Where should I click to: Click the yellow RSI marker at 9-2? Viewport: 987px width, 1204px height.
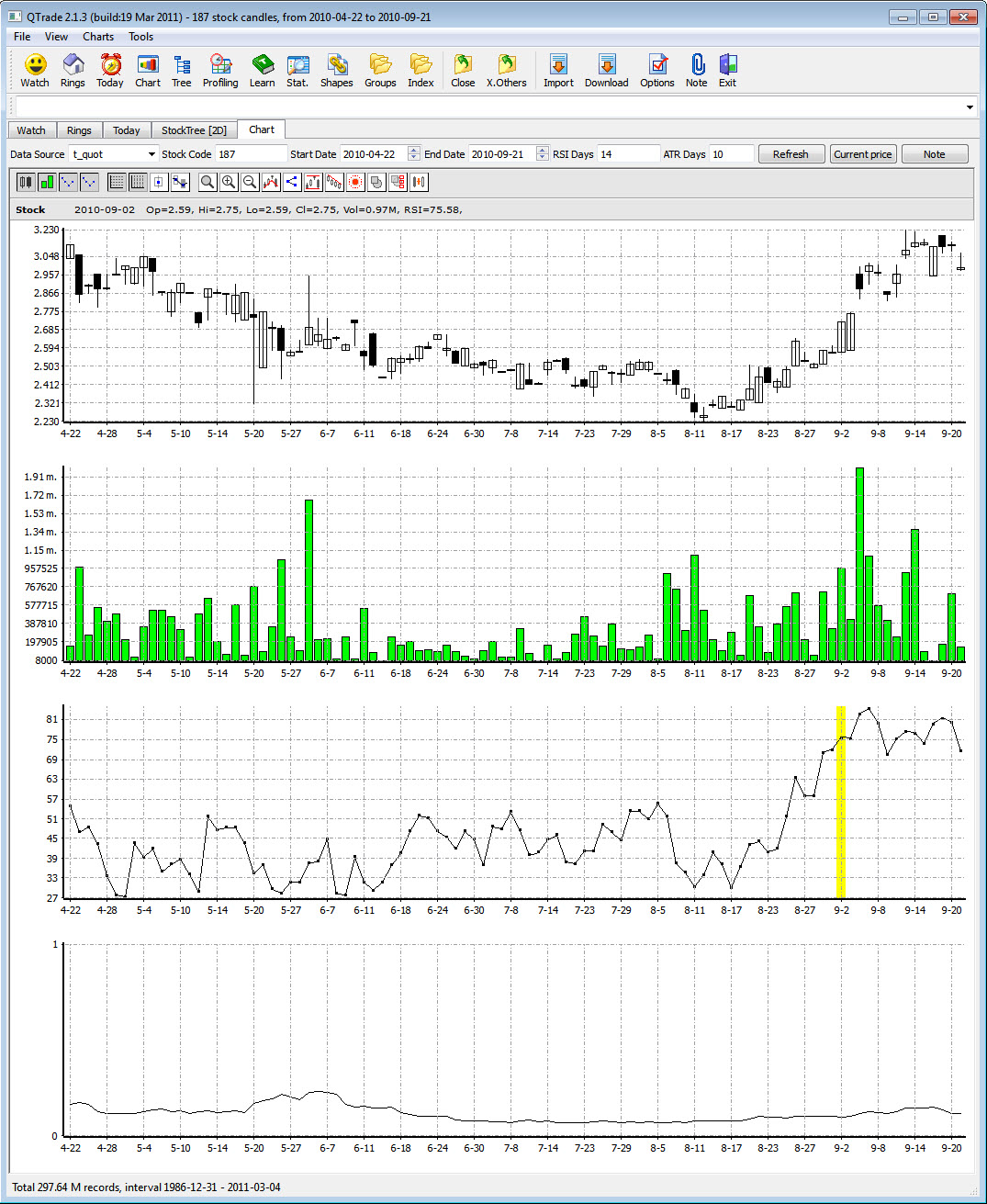(x=840, y=802)
